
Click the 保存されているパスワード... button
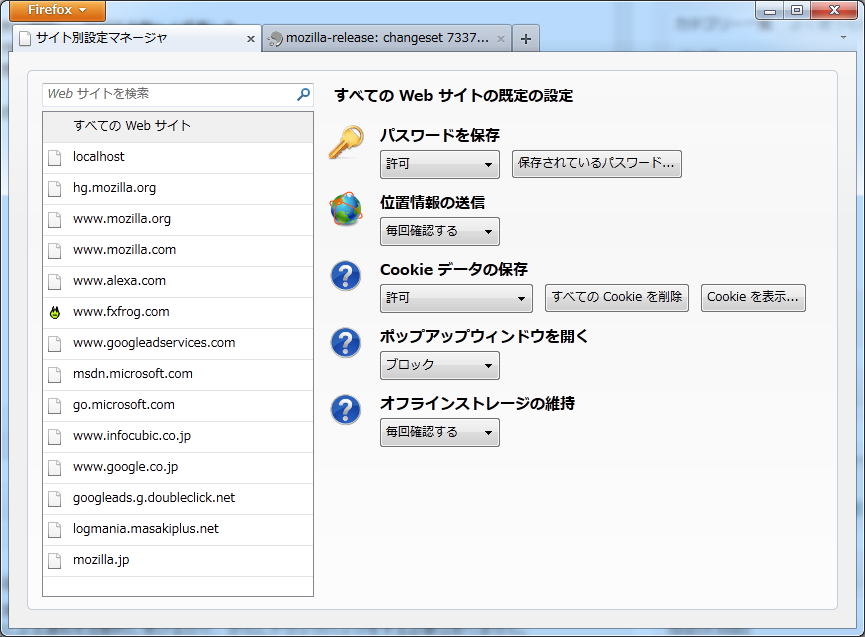click(596, 163)
